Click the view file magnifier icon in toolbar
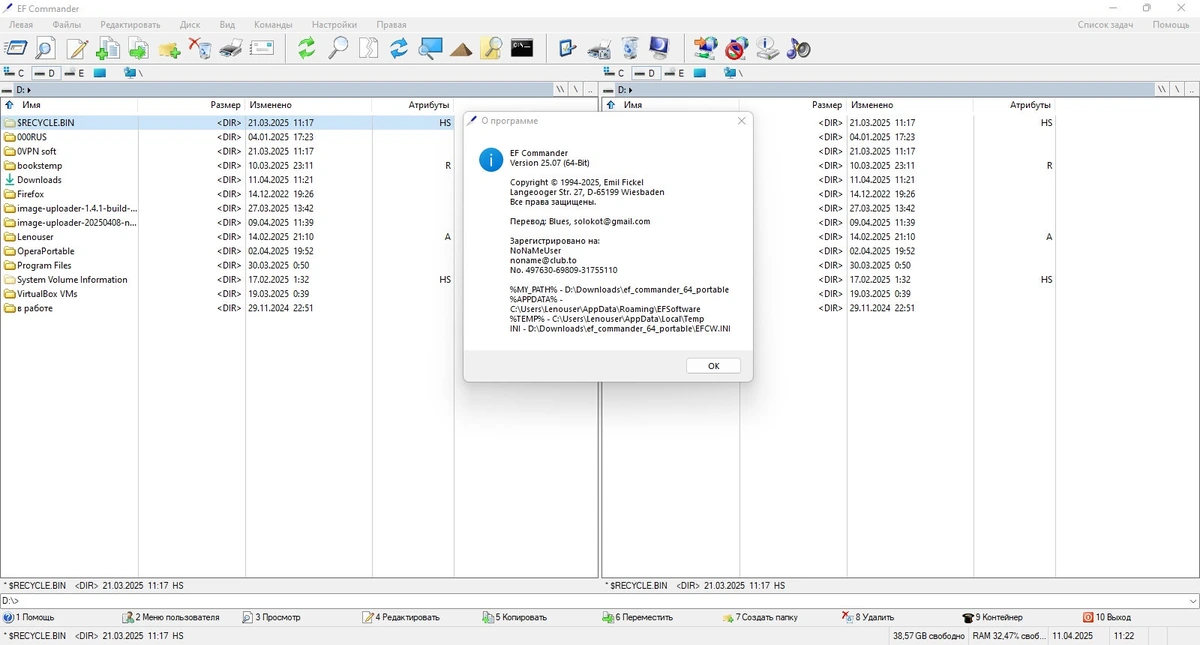The width and height of the screenshot is (1200, 645). coord(46,48)
